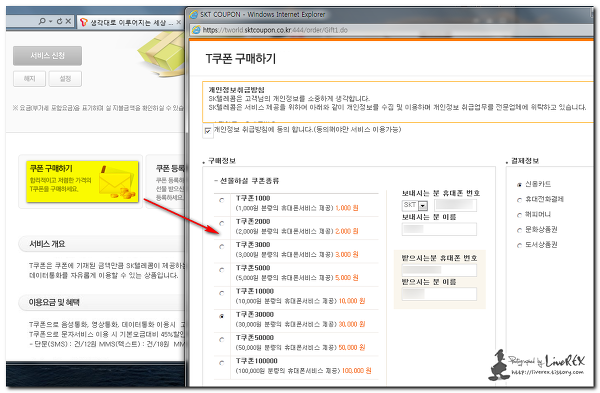Select the T쿠폰10000 radio button
600x393 pixels.
point(222,293)
